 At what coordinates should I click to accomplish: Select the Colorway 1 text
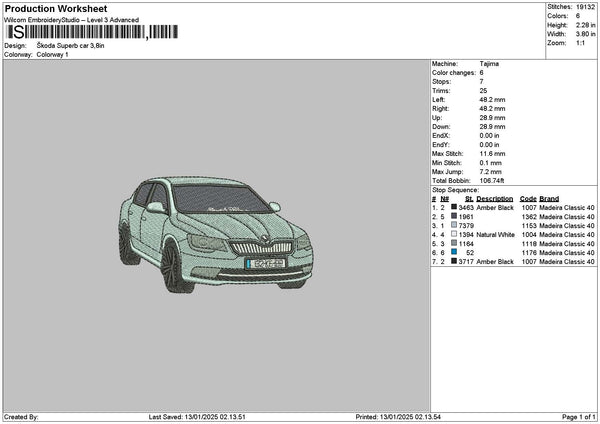52,55
